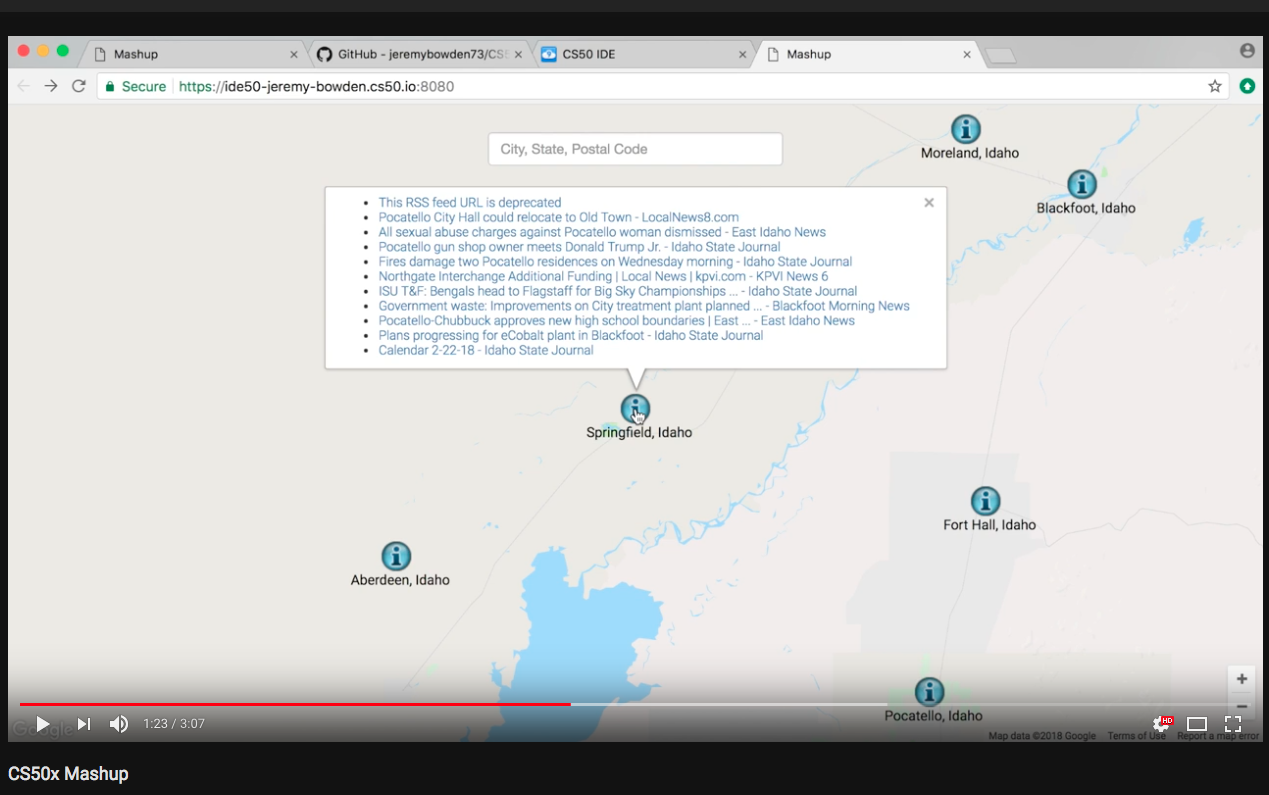The image size is (1269, 795).
Task: Open the Government waste treatment plant article
Action: tap(644, 306)
